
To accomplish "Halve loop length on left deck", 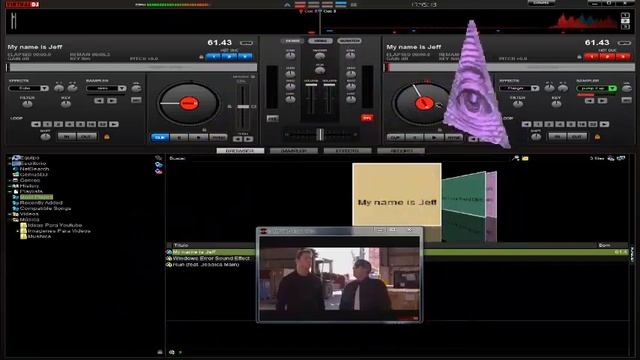I will click(x=36, y=124).
